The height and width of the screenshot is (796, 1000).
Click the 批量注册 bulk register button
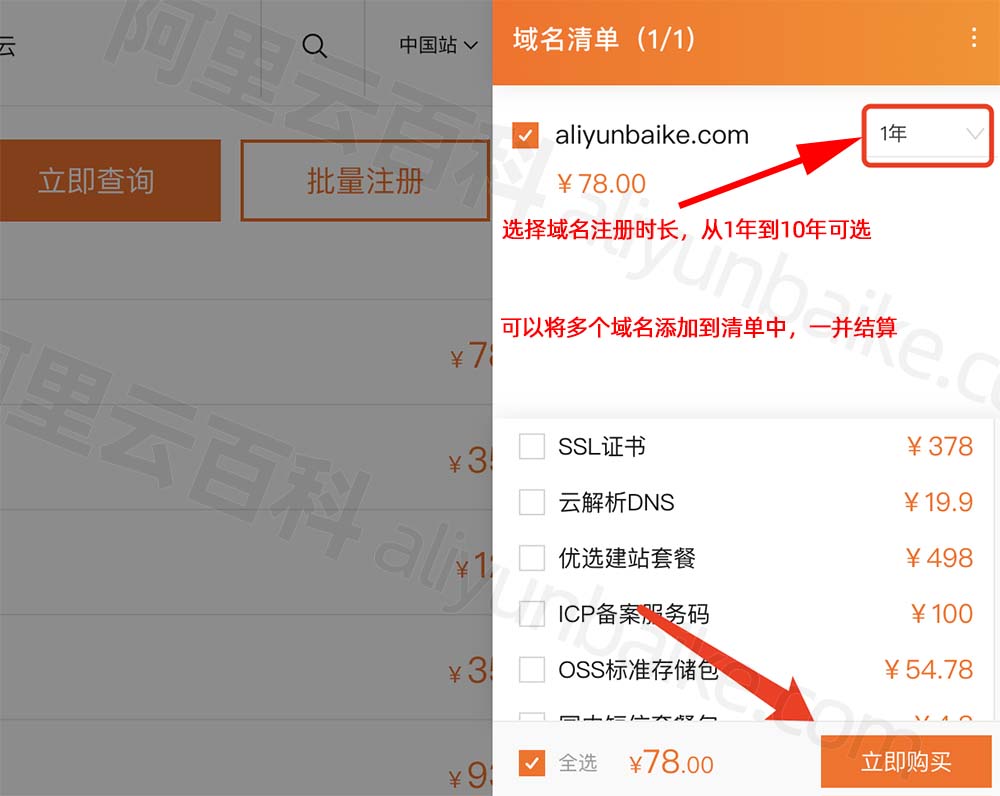pos(365,181)
